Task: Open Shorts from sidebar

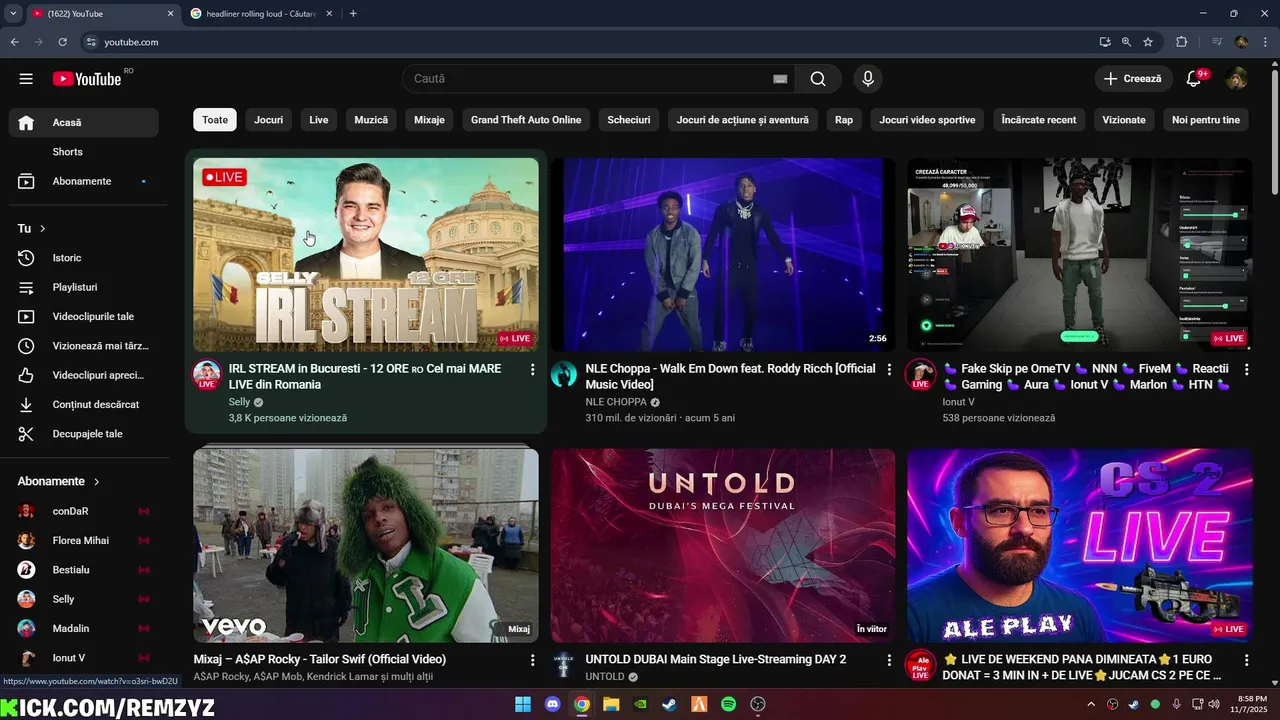Action: pyautogui.click(x=84, y=152)
